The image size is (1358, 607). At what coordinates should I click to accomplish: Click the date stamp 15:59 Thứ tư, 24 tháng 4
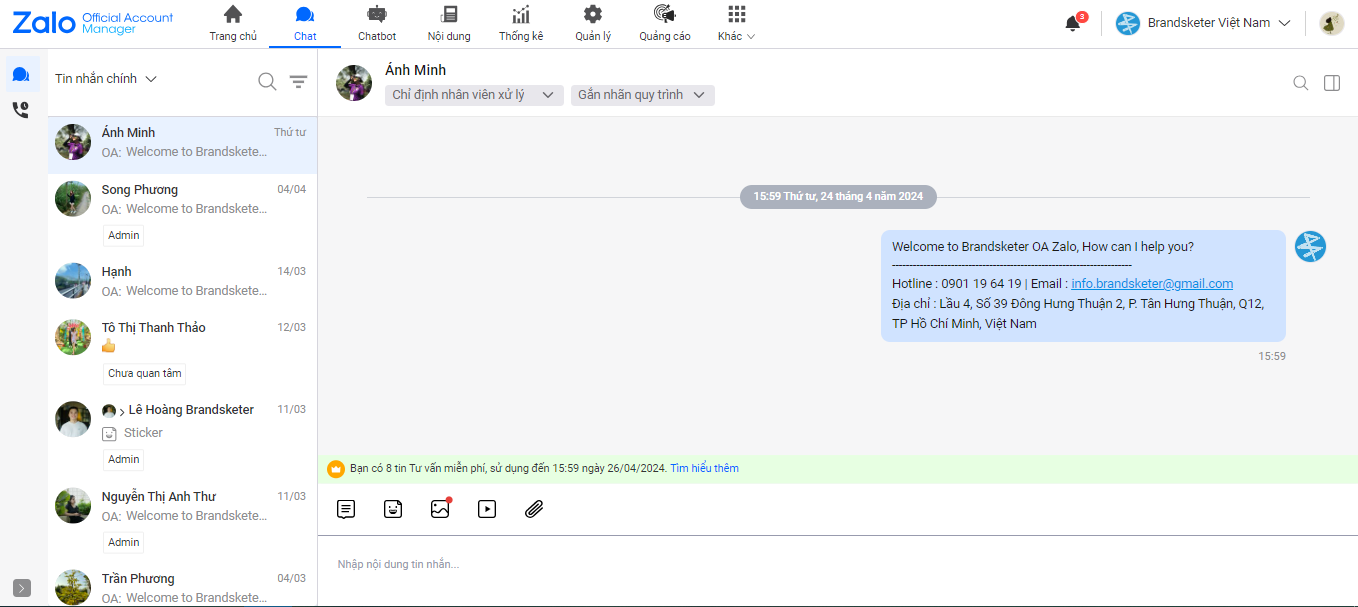(x=838, y=197)
